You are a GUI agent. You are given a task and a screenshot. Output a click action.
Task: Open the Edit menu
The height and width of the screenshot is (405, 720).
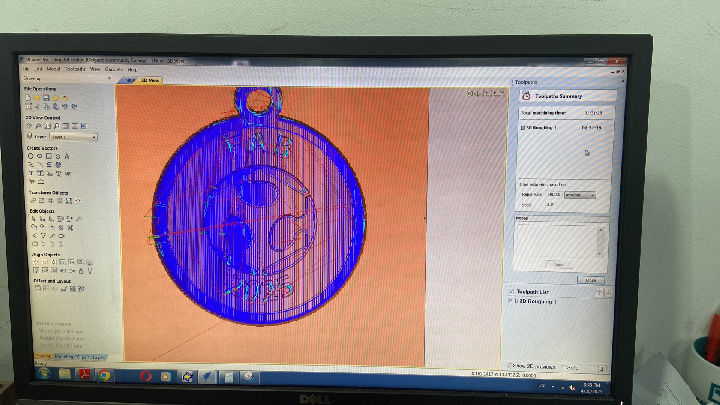pyautogui.click(x=39, y=69)
